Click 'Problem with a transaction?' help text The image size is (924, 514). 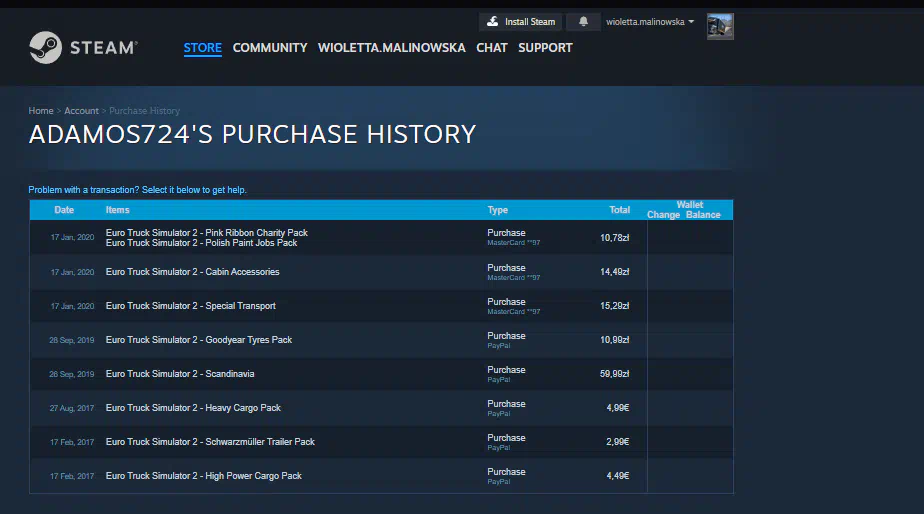(x=137, y=190)
